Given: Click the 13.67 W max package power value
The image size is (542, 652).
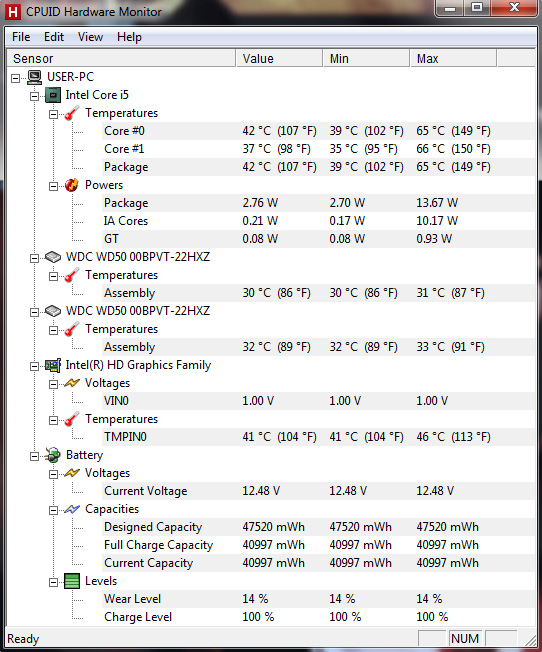Looking at the screenshot, I should [437, 203].
